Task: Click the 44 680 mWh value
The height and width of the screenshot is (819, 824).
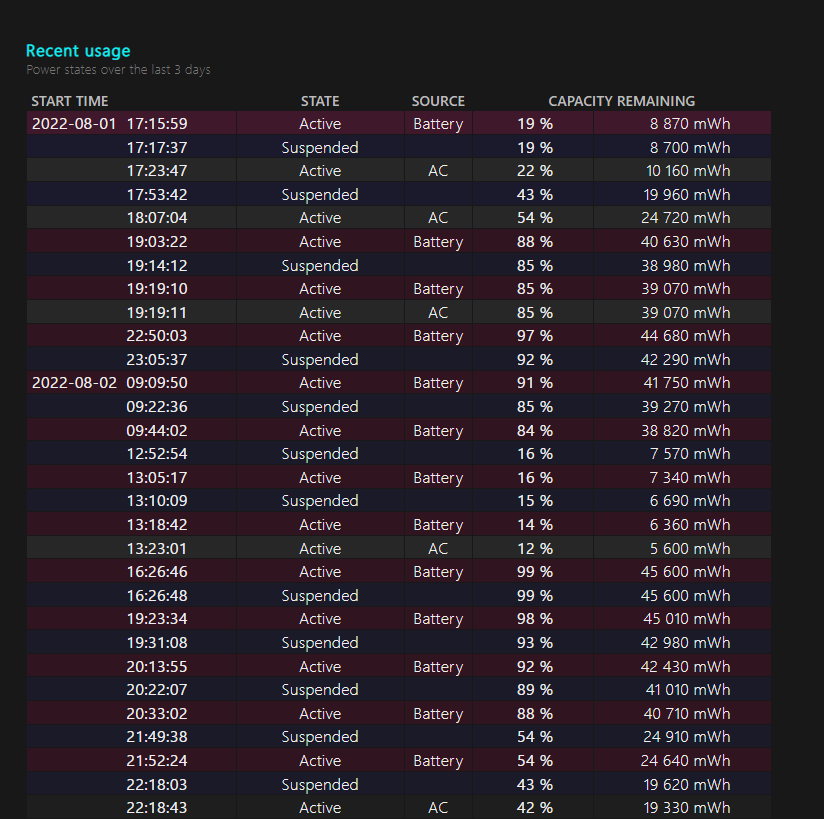Action: point(686,336)
